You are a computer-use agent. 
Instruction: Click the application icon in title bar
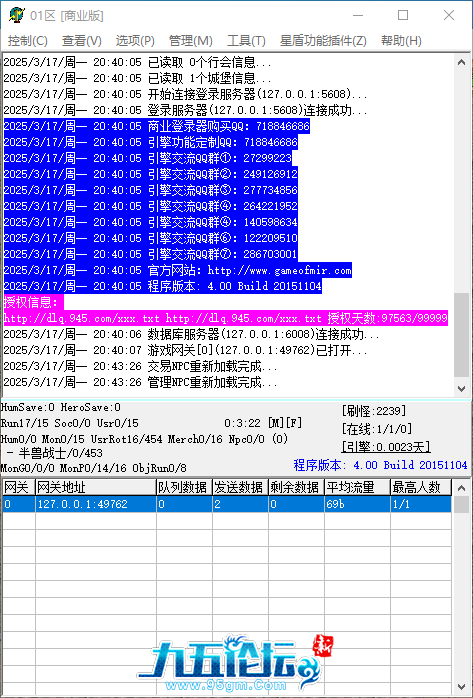coord(16,16)
